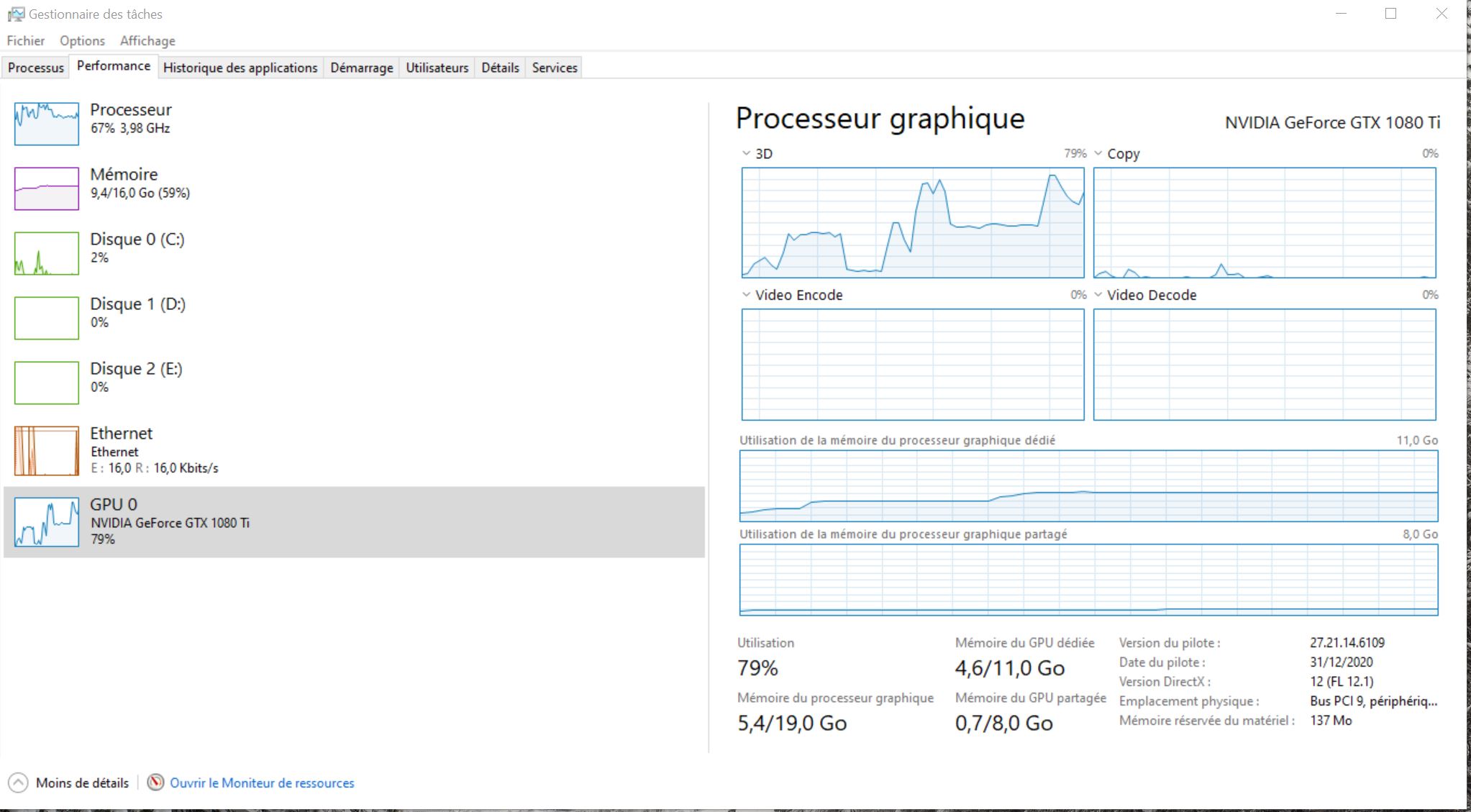Viewport: 1471px width, 812px height.
Task: Select Disque 1 (D:) in sidebar
Action: [137, 304]
